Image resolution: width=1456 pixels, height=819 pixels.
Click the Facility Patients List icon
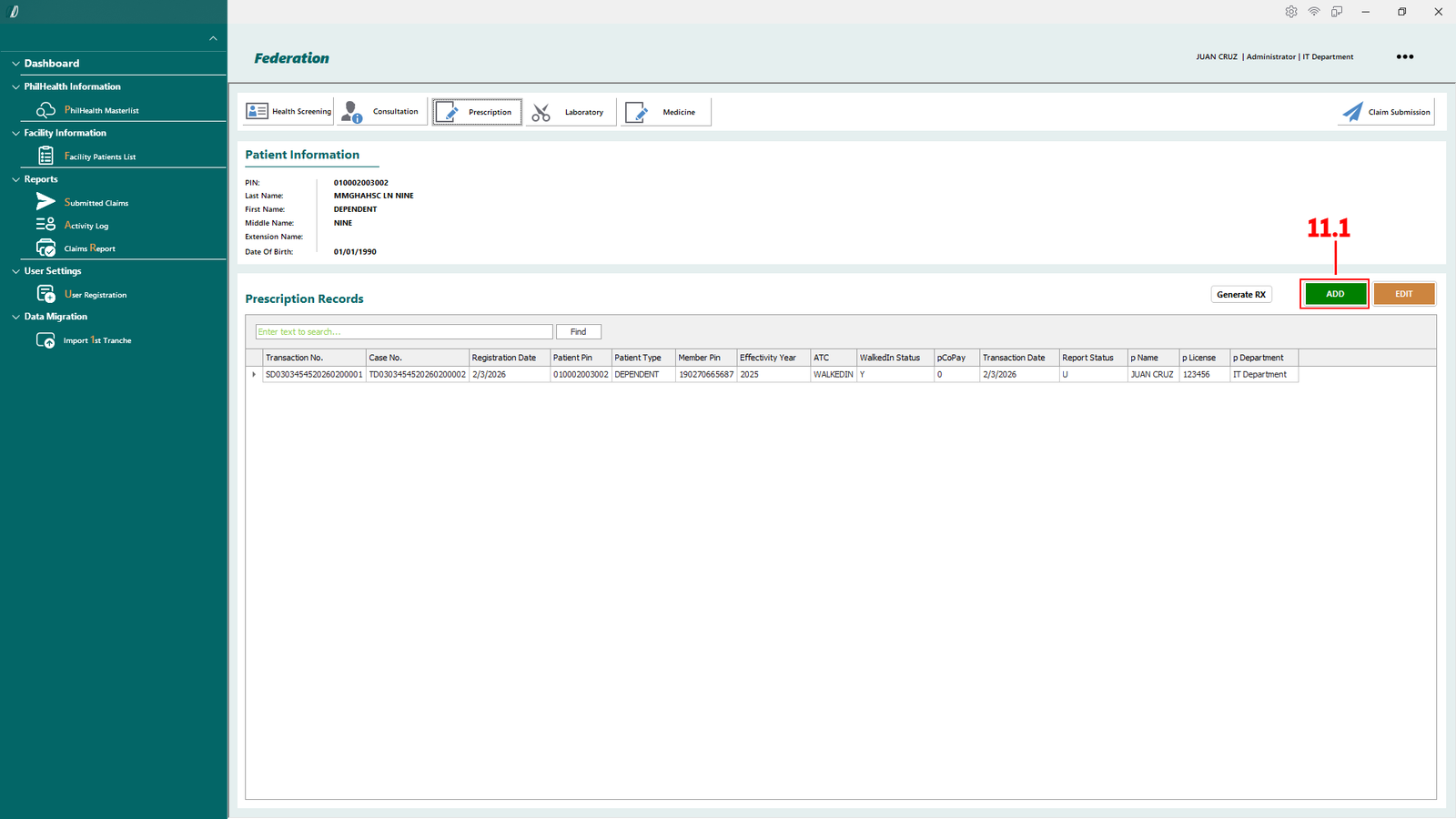pyautogui.click(x=45, y=157)
